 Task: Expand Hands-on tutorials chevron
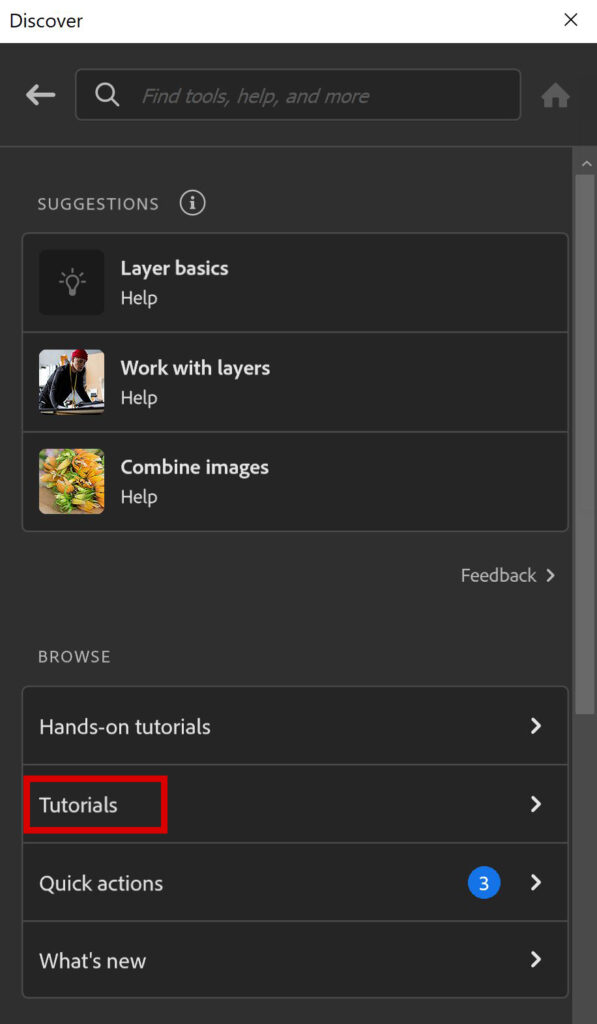point(536,726)
